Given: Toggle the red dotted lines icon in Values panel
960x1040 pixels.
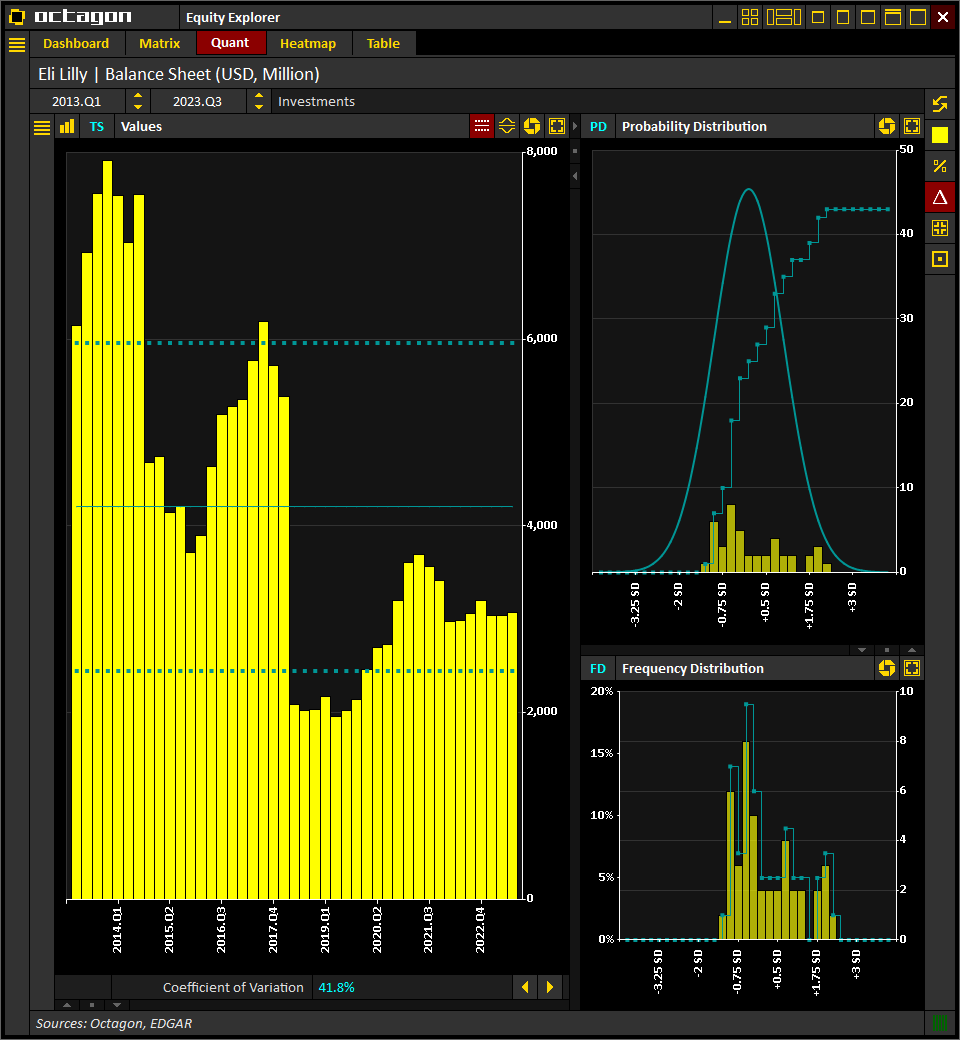Looking at the screenshot, I should click(x=482, y=126).
